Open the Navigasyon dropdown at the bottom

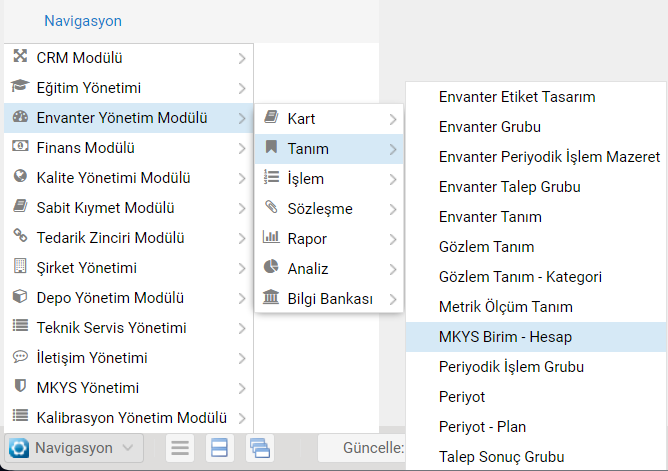(x=74, y=448)
